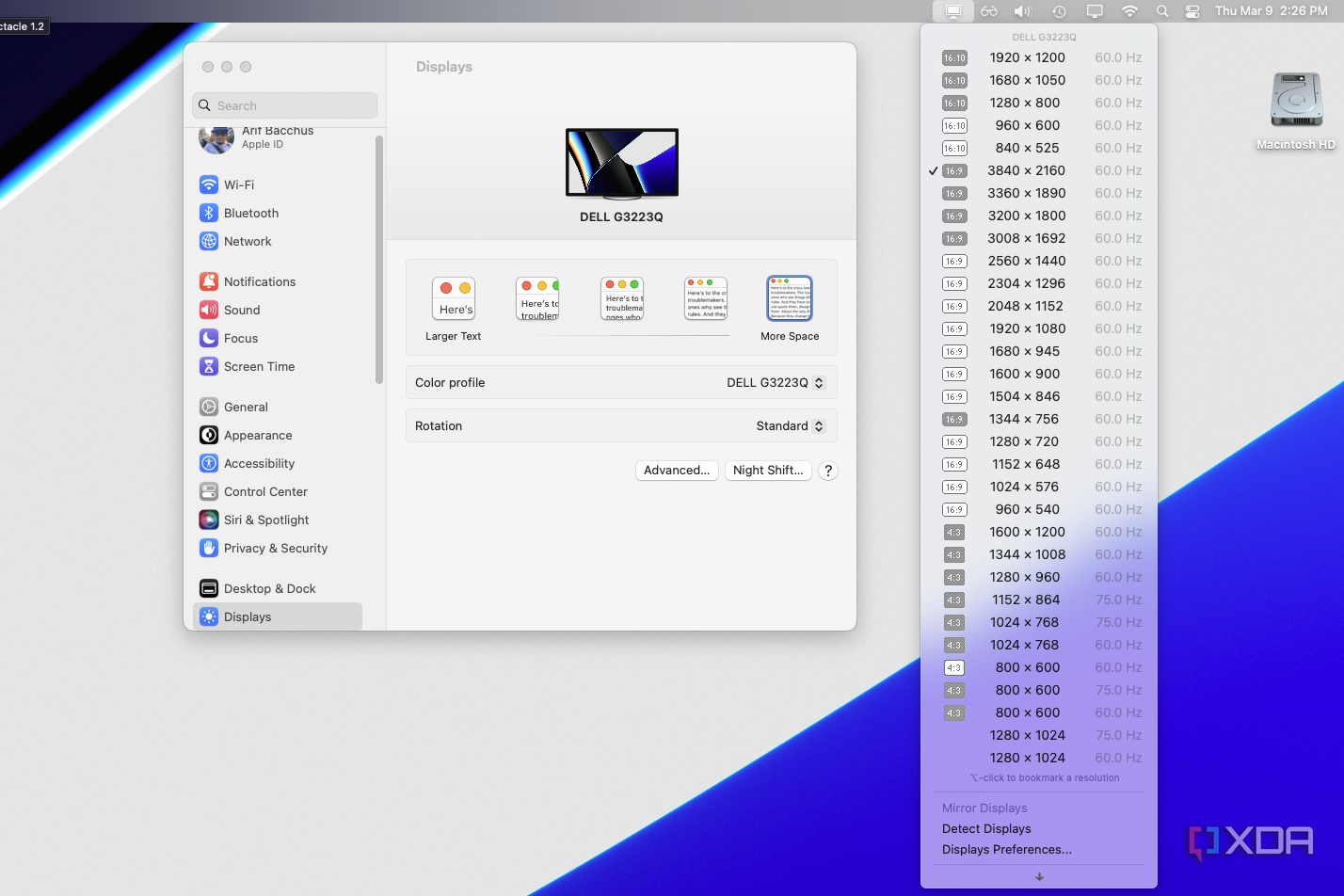Screen dimensions: 1344x896
Task: Open the display resolution menu bar icon
Action: 952,11
